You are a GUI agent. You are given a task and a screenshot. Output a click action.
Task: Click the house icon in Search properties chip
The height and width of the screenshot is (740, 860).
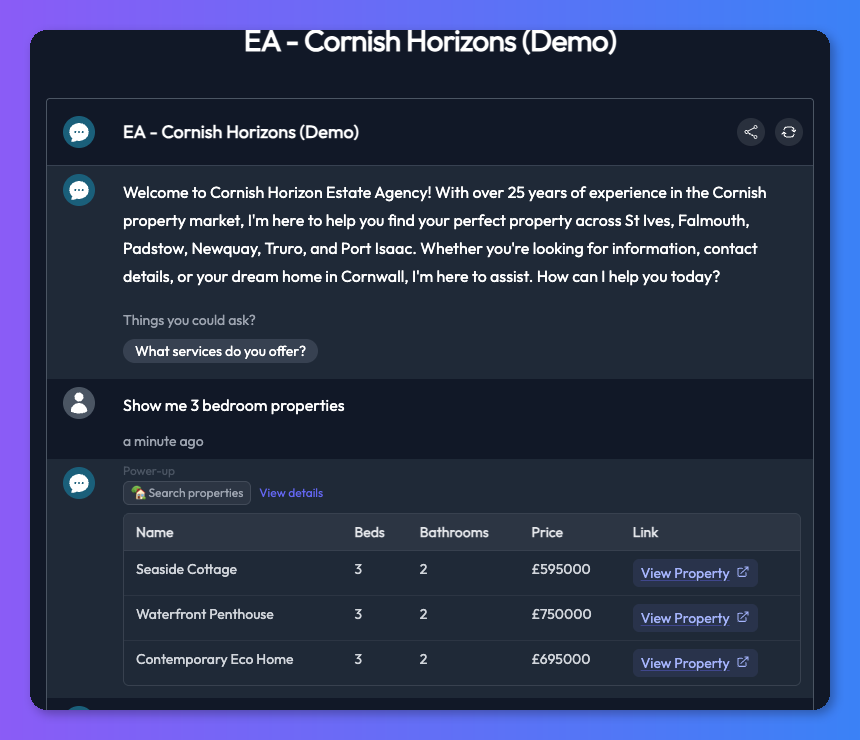tap(138, 493)
